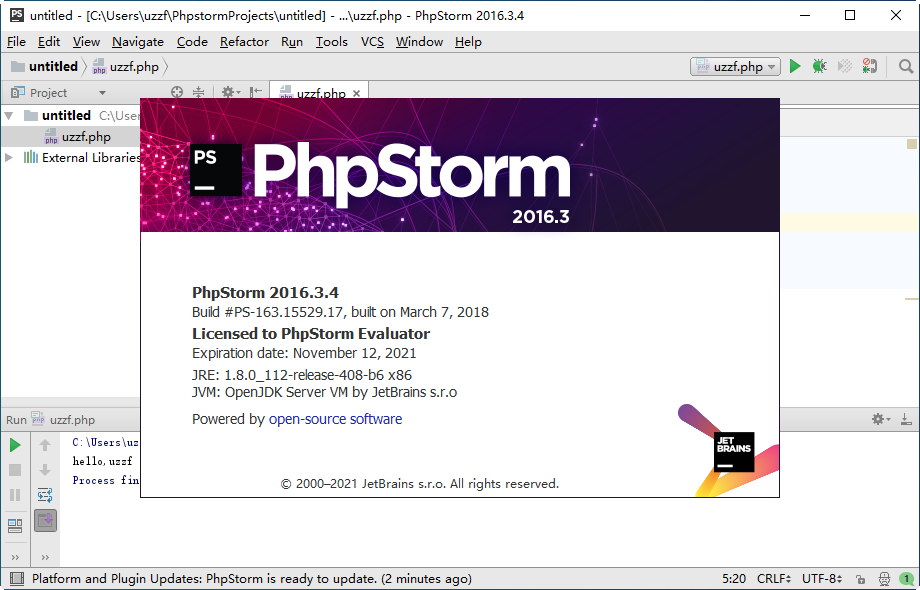The image size is (920, 590).
Task: Hide the Project tool window
Action: 256,92
